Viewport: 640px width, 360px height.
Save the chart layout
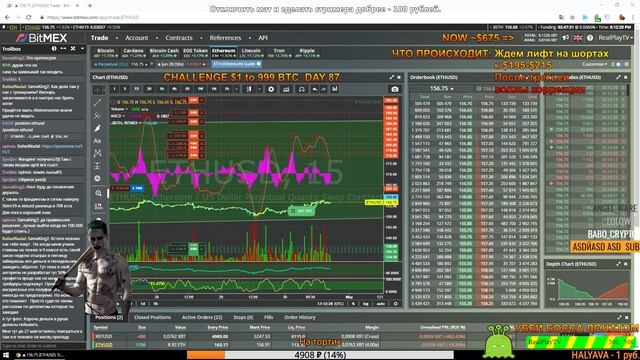click(335, 89)
